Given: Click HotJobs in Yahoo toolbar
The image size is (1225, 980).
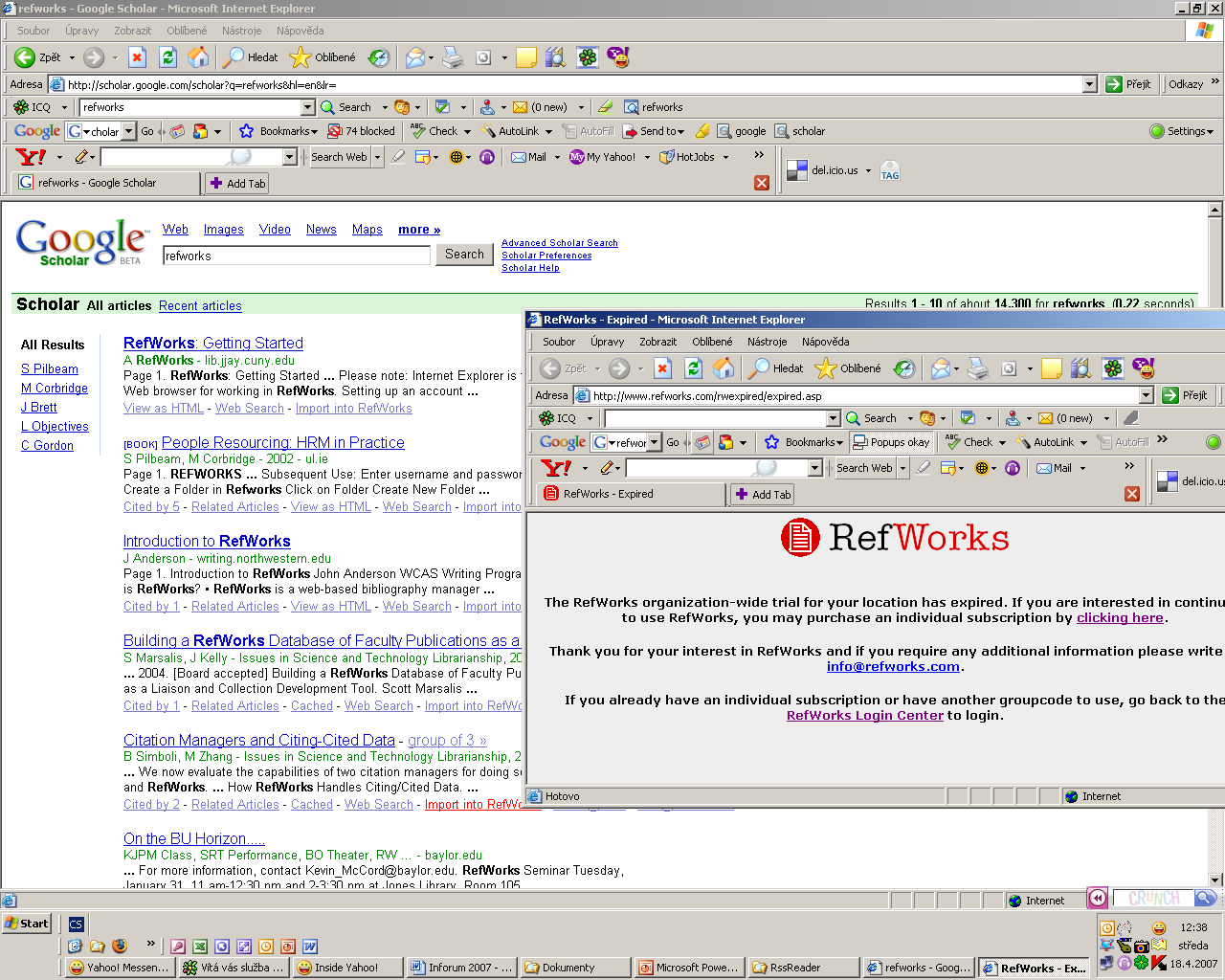Looking at the screenshot, I should pyautogui.click(x=687, y=157).
